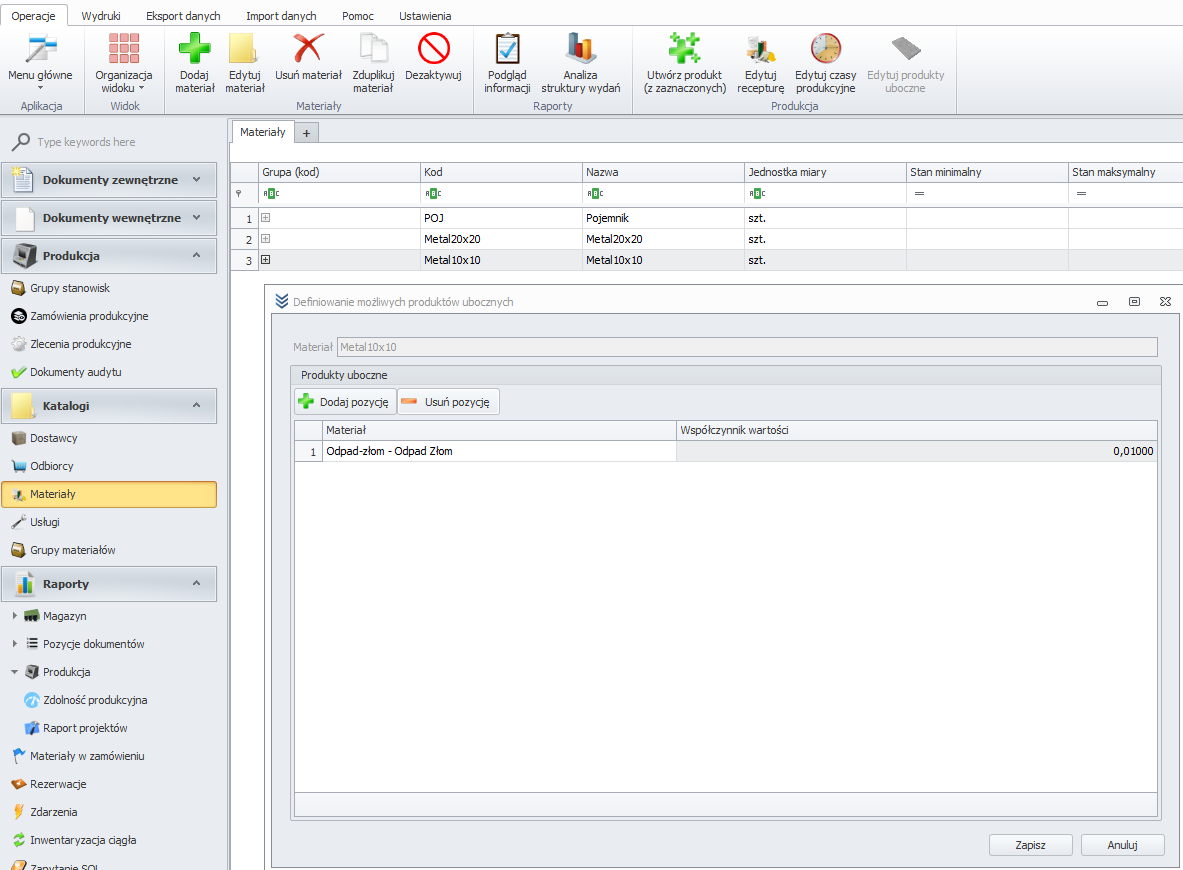
Task: Expand row 1 POJ details
Action: pyautogui.click(x=266, y=218)
